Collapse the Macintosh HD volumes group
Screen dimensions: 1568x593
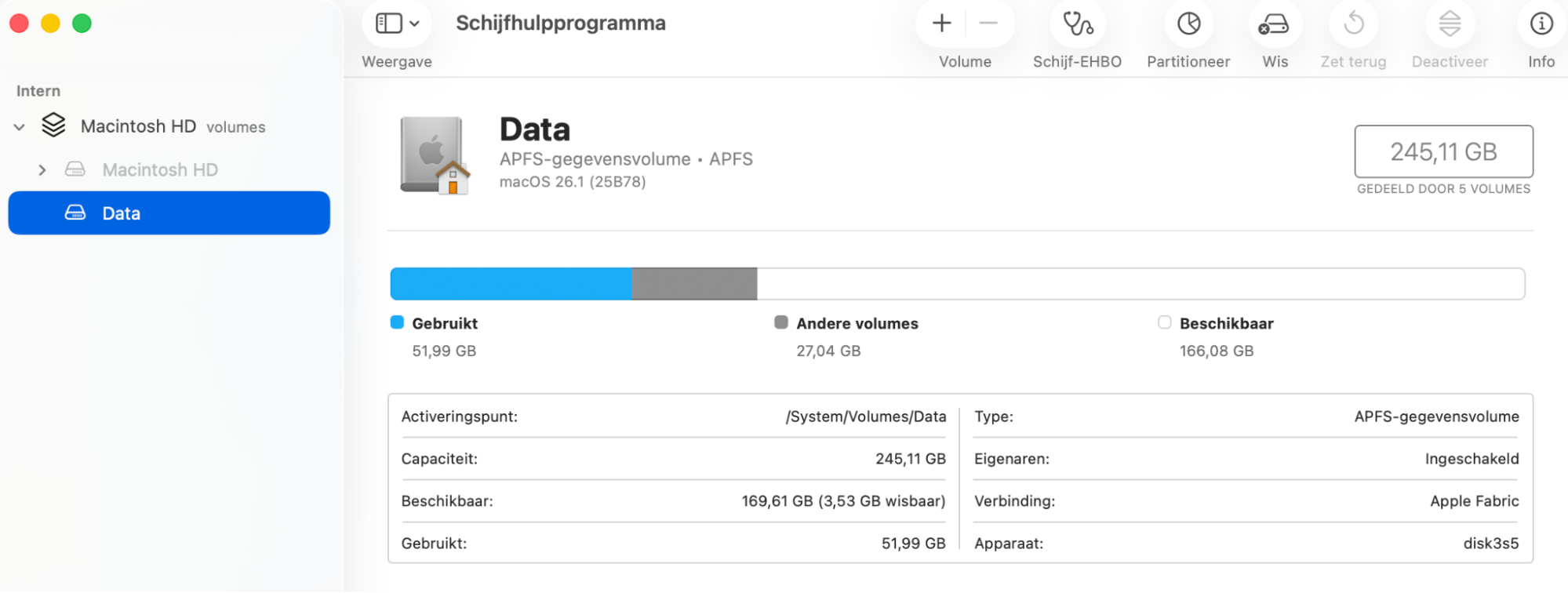[20, 127]
